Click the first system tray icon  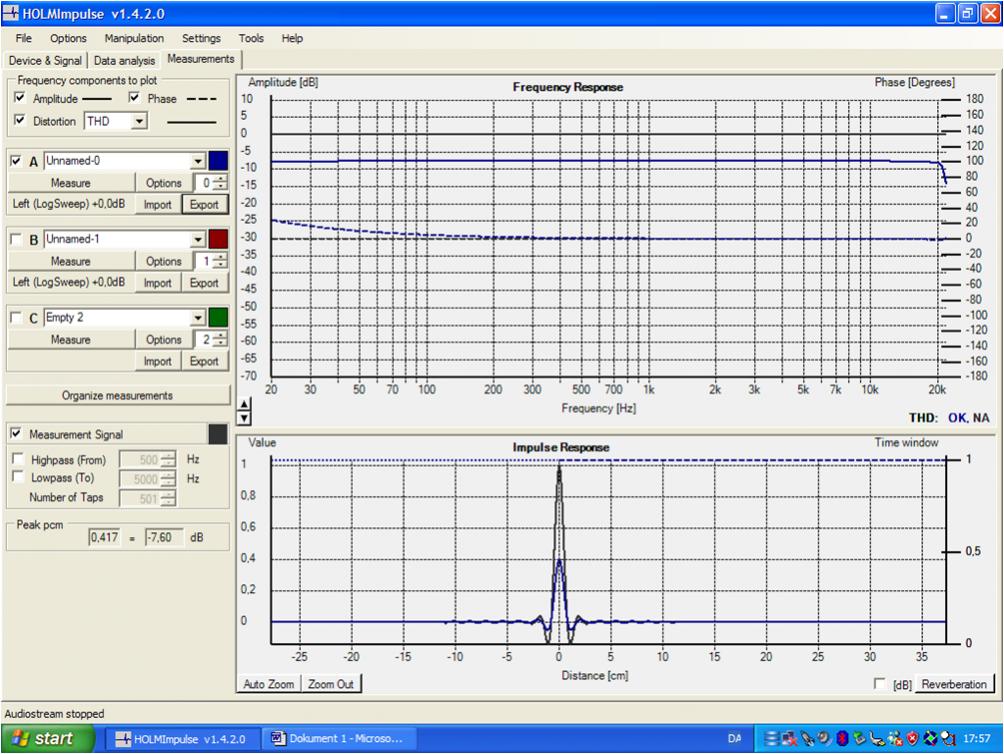point(772,739)
